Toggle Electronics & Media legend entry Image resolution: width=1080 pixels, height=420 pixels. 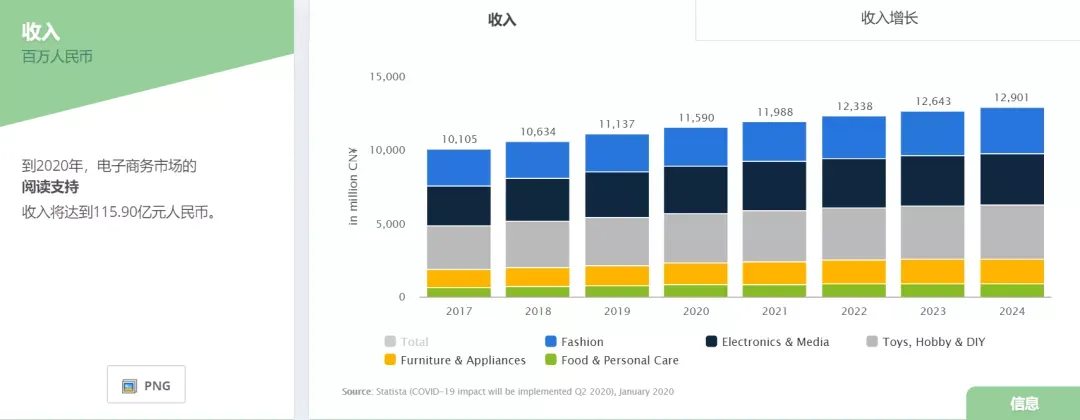coord(767,342)
